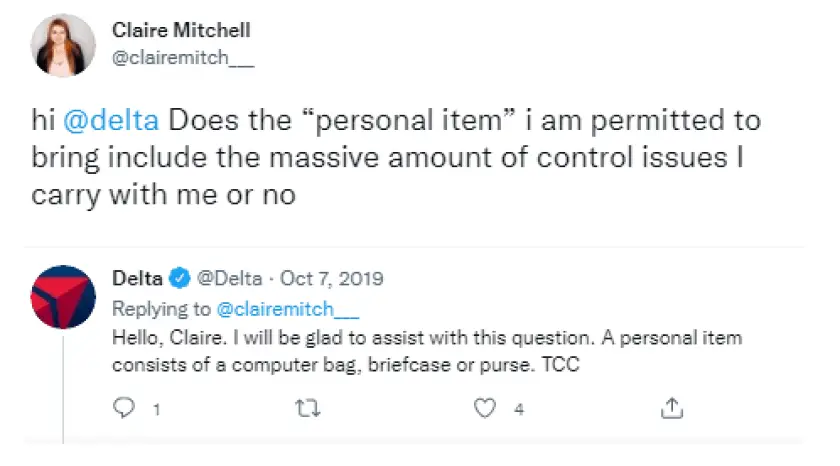
Task: Open the Delta logo avatar
Action: [63, 297]
